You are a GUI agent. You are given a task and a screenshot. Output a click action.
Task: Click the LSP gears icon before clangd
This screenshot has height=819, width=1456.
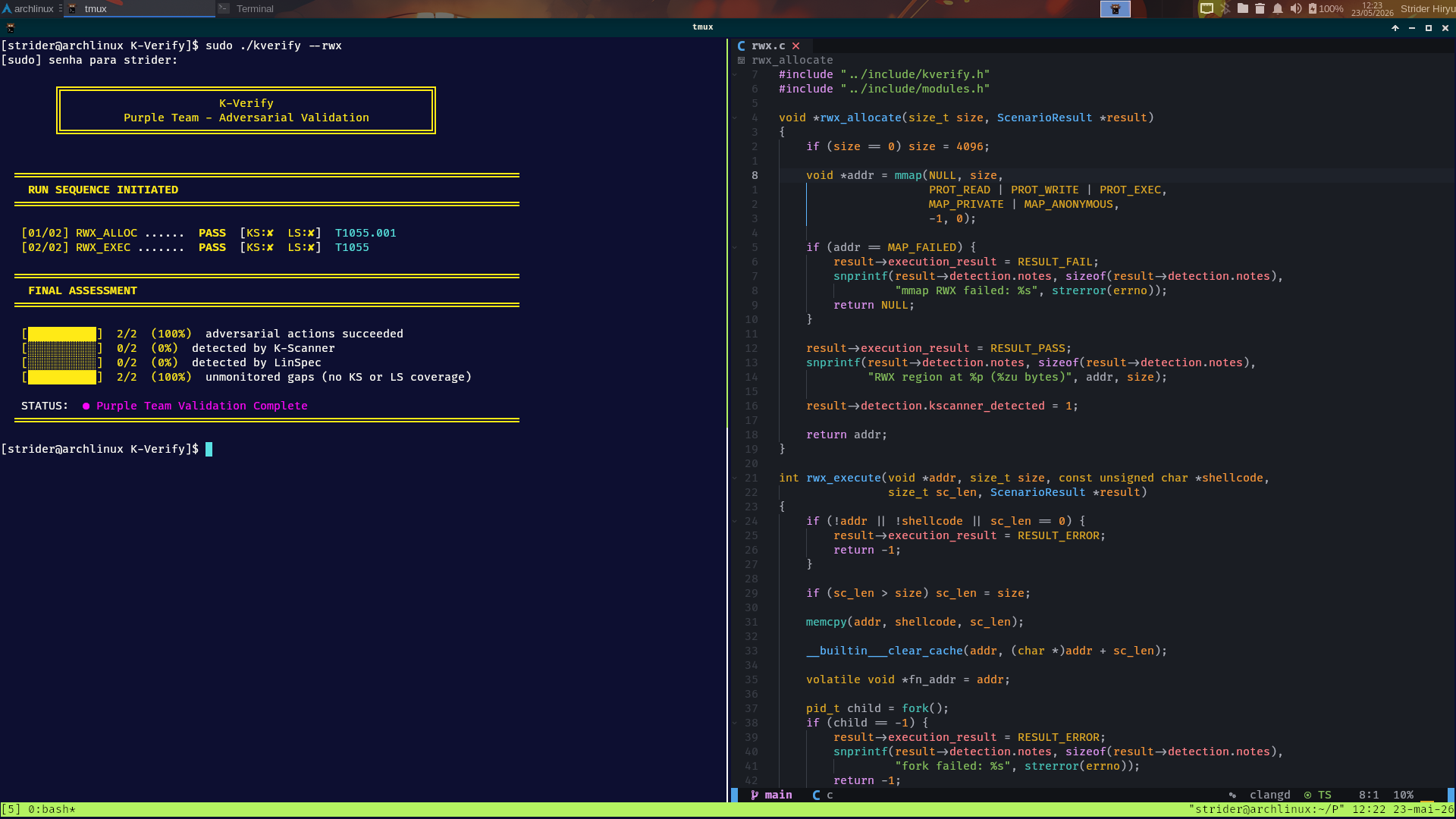coord(1232,795)
